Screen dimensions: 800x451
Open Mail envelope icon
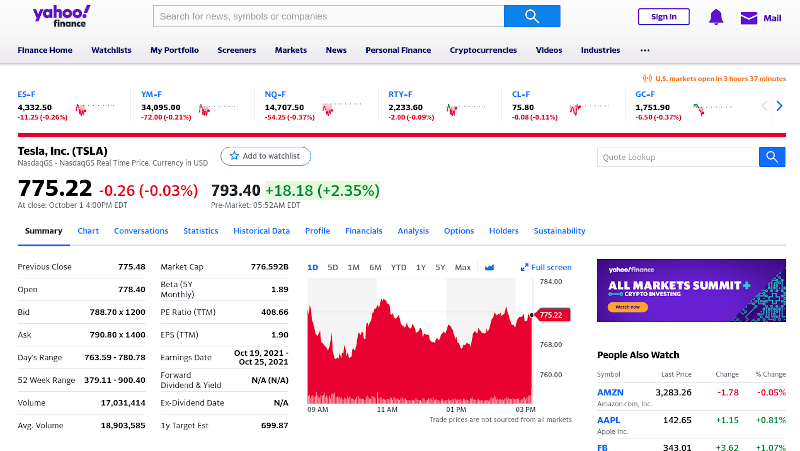pos(748,18)
